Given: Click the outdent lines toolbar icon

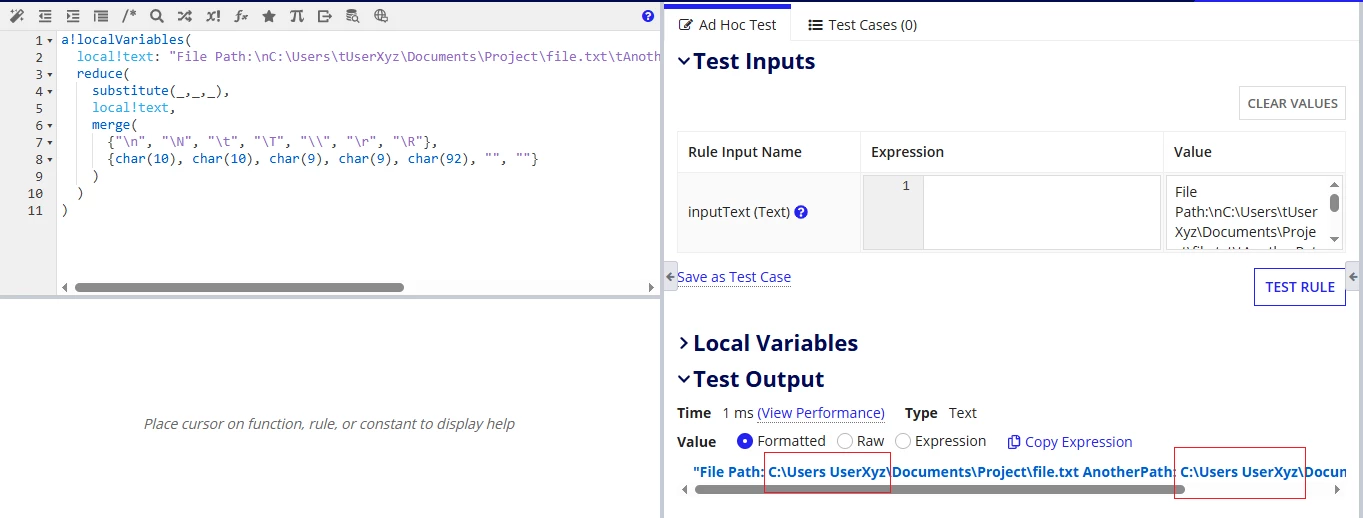Looking at the screenshot, I should (45, 16).
